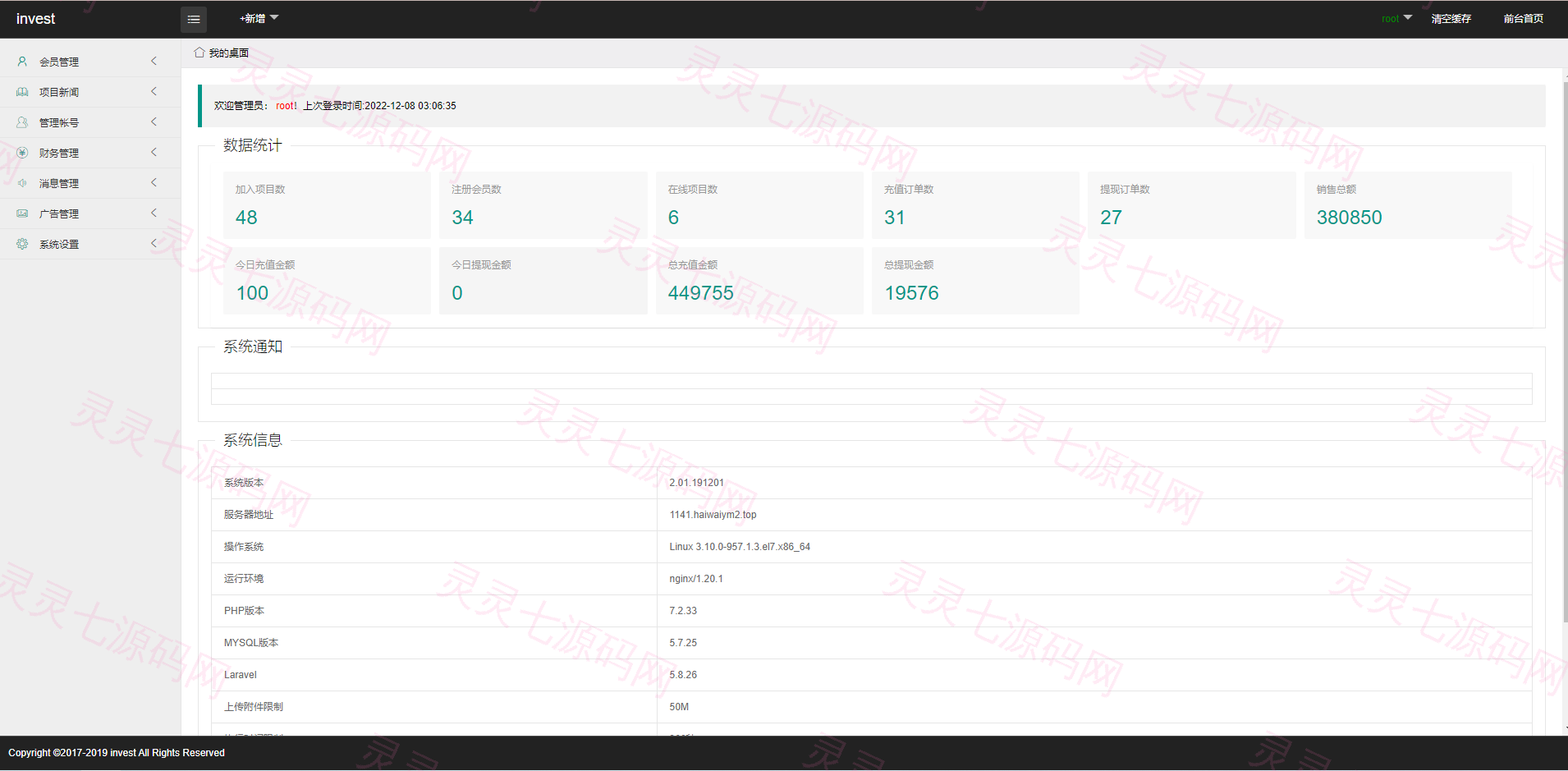This screenshot has width=1568, height=771.
Task: Open the 项目新闻 menu label
Action: [x=59, y=92]
